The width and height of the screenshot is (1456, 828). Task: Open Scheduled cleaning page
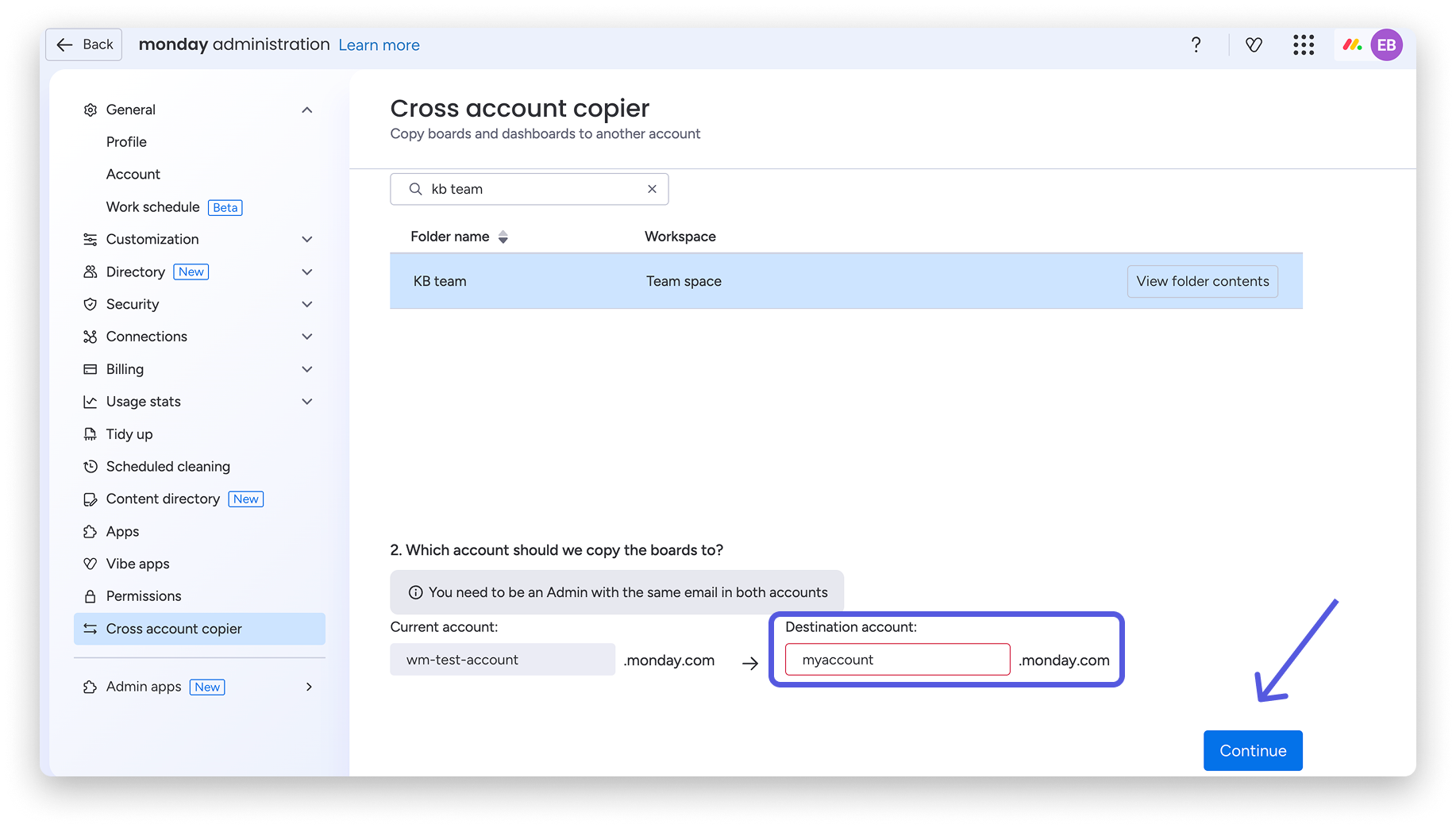tap(168, 467)
